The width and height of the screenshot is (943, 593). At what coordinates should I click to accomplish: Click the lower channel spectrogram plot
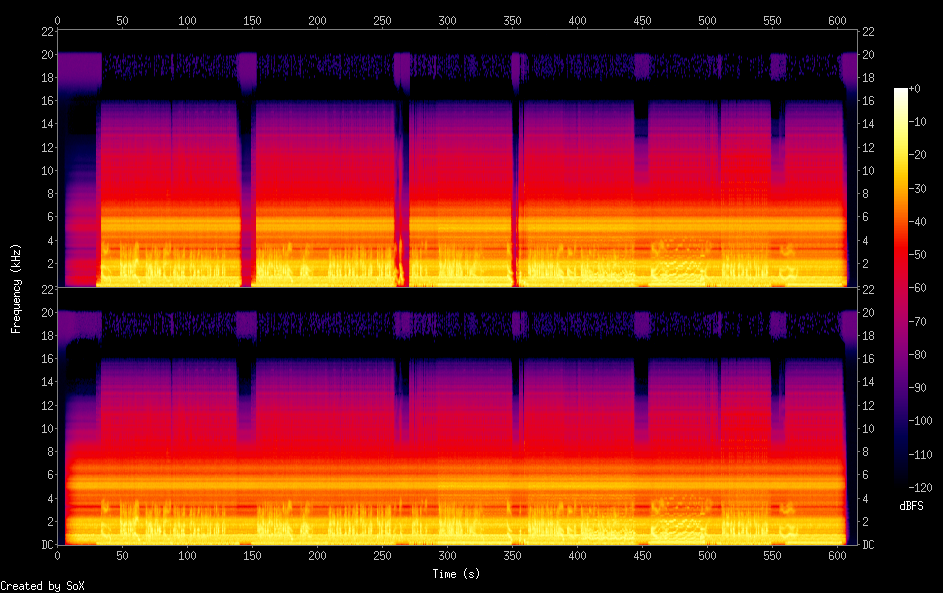[x=457, y=416]
